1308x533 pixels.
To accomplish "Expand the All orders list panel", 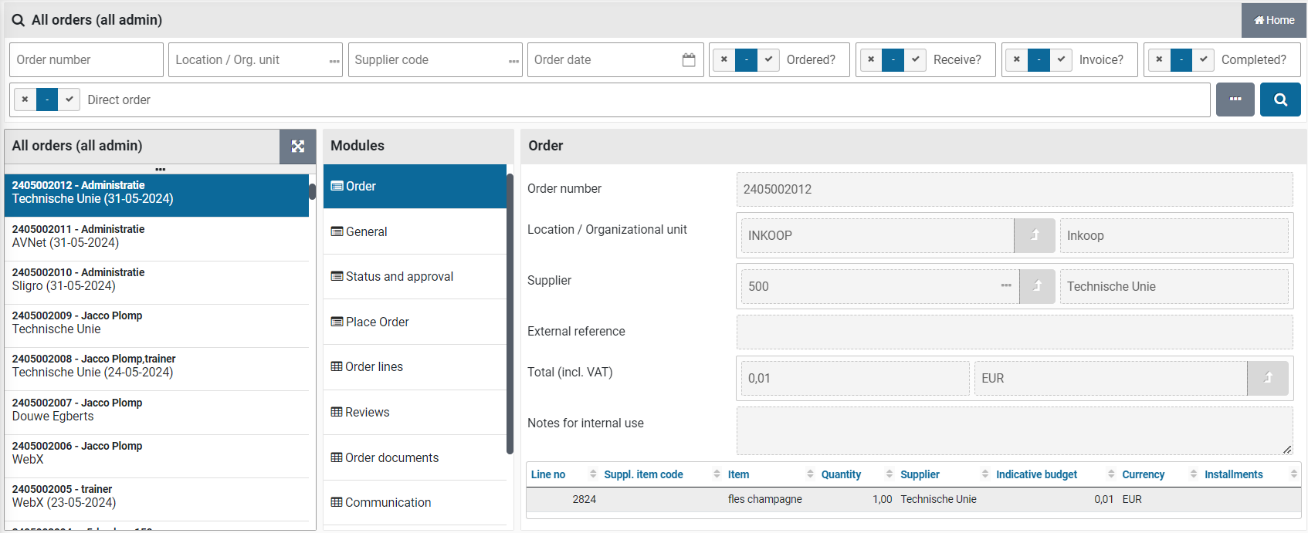I will coord(297,146).
